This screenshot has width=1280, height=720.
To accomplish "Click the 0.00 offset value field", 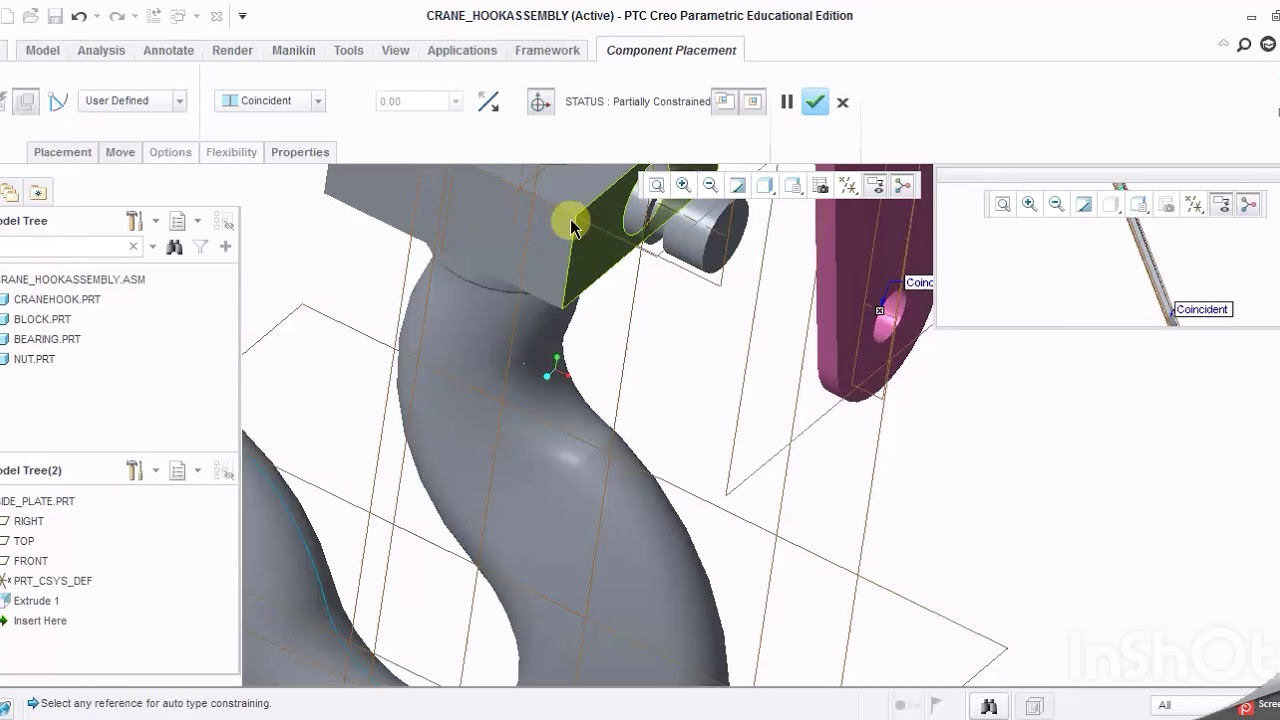I will click(411, 101).
